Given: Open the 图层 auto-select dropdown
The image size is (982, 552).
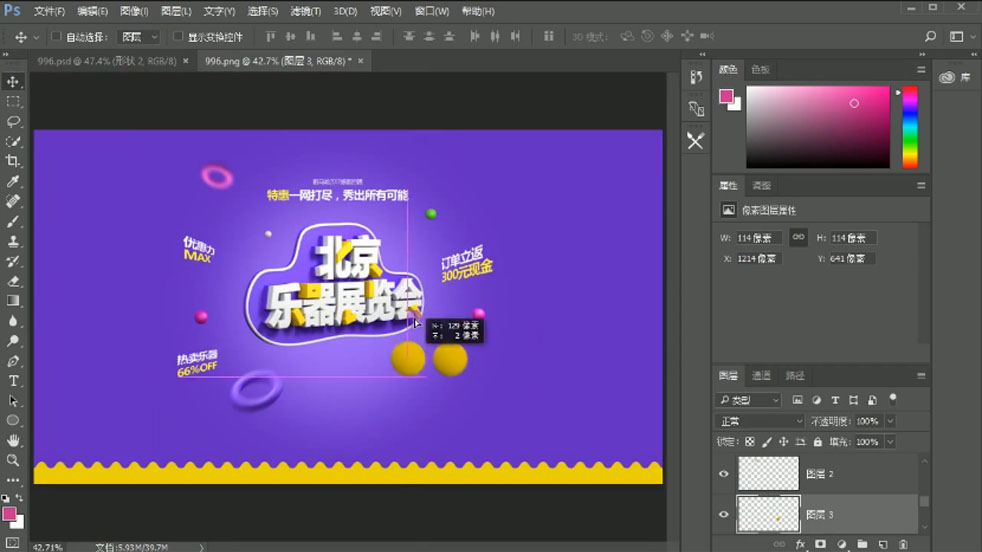Looking at the screenshot, I should (139, 37).
